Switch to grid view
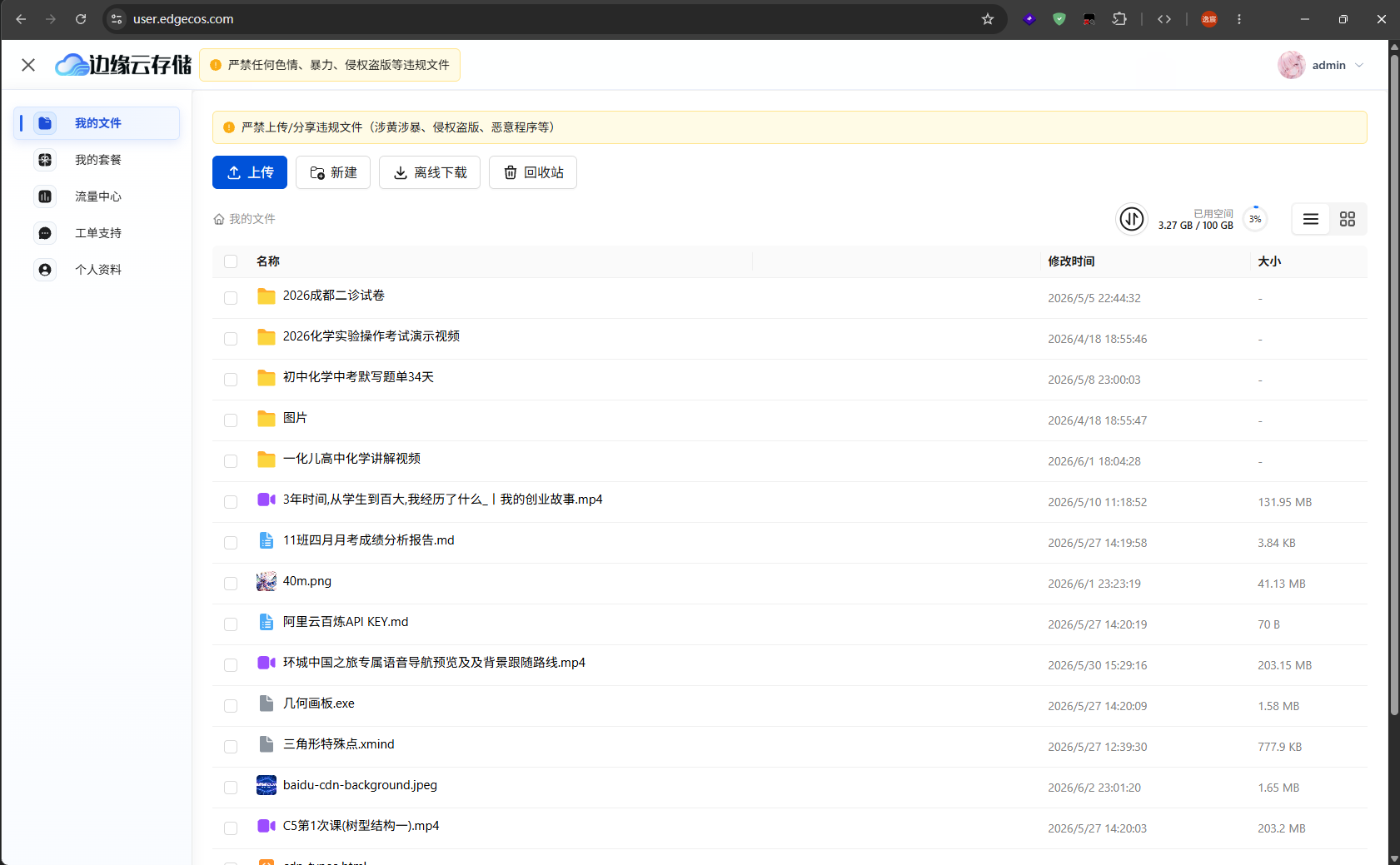The image size is (1400, 865). click(x=1348, y=219)
